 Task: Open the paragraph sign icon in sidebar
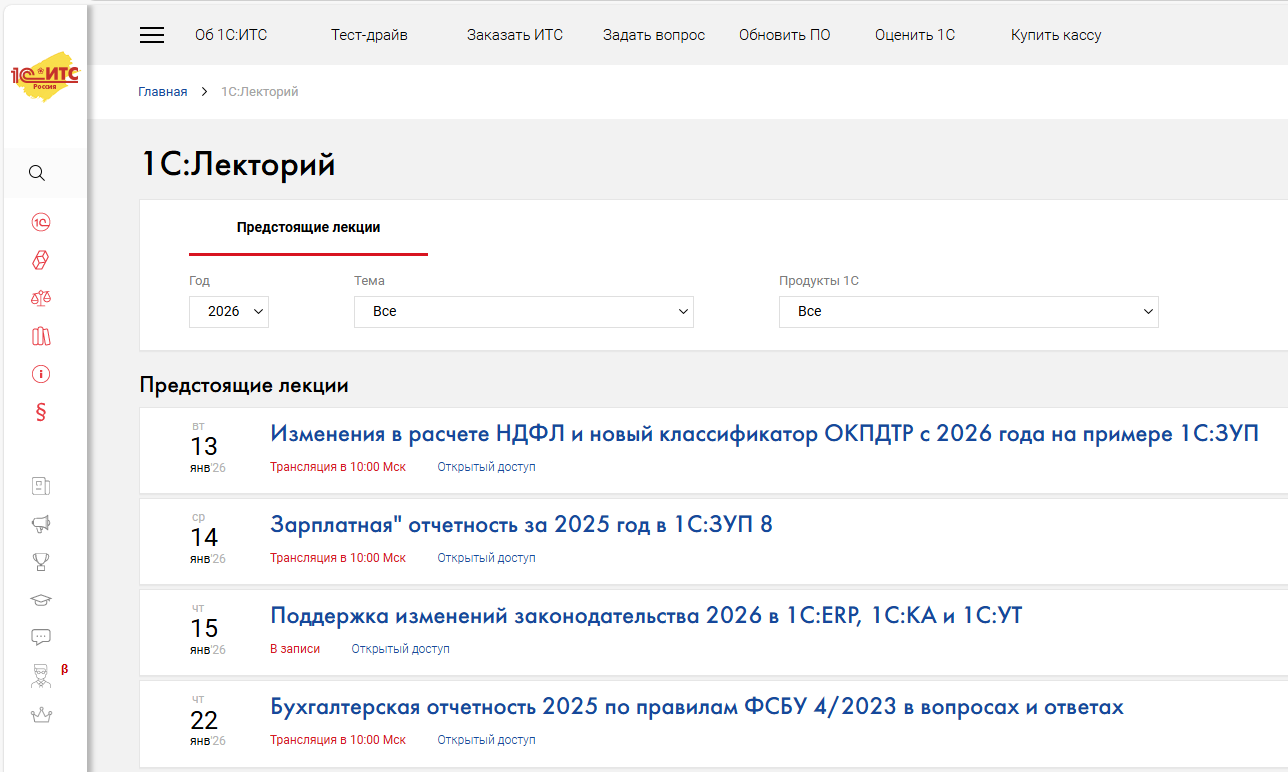41,412
